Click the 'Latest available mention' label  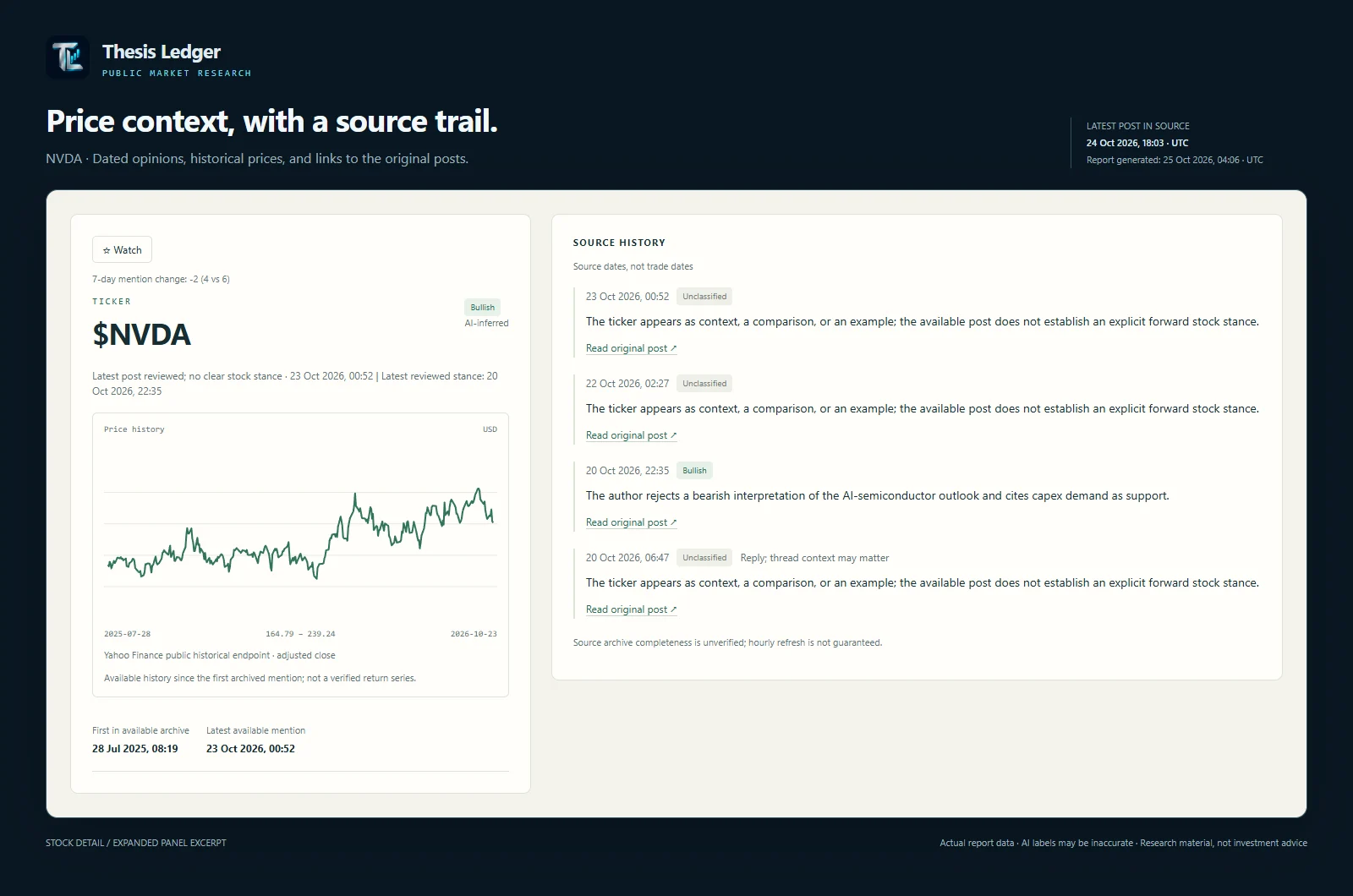click(255, 730)
